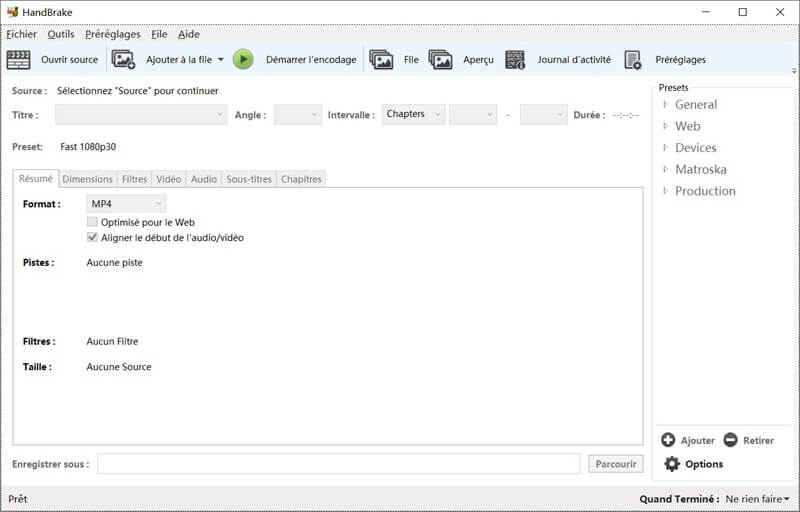This screenshot has width=800, height=512.
Task: Click the Ajouter à la file image icon
Action: (x=123, y=60)
